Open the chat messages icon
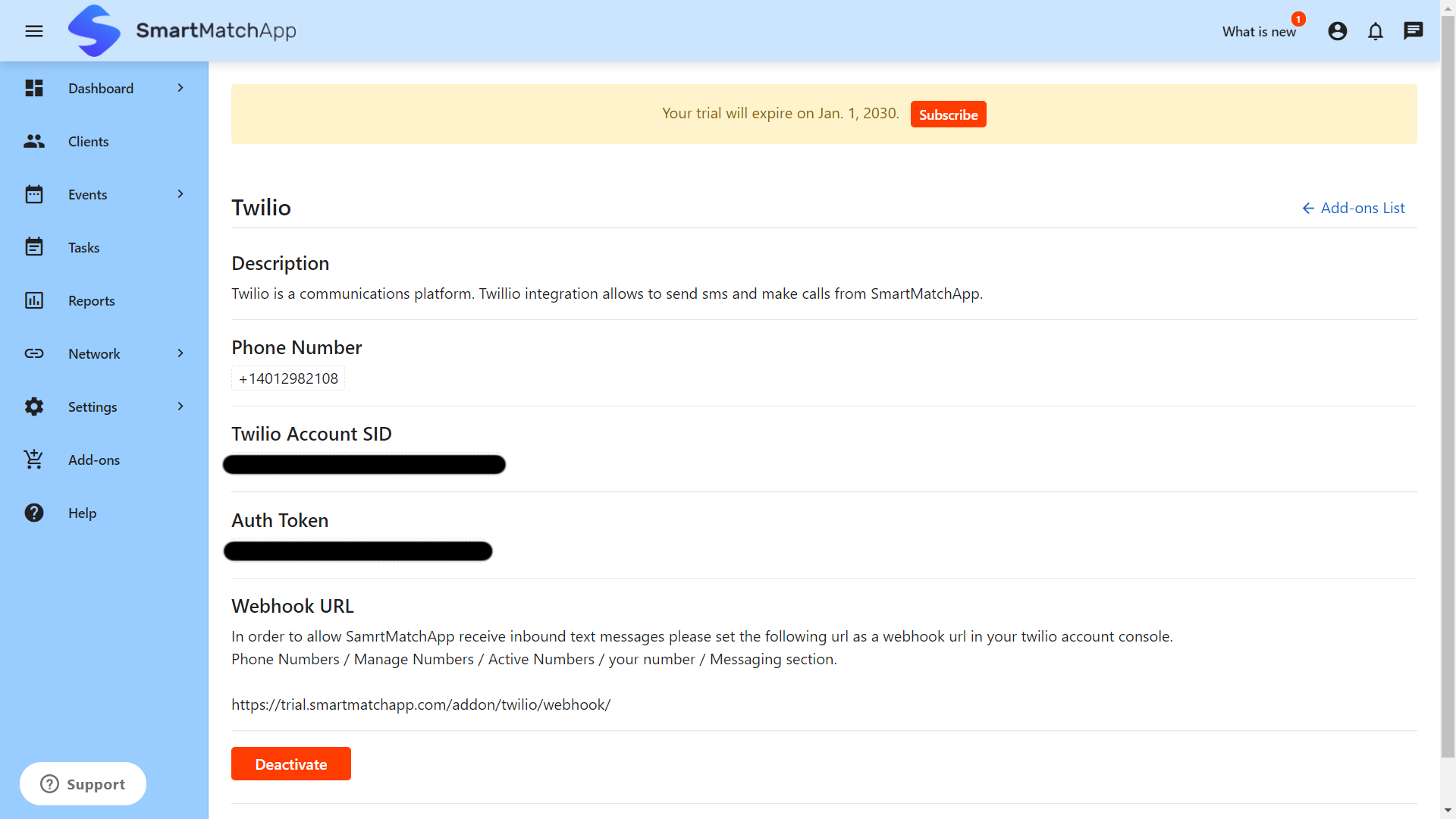 (1414, 31)
